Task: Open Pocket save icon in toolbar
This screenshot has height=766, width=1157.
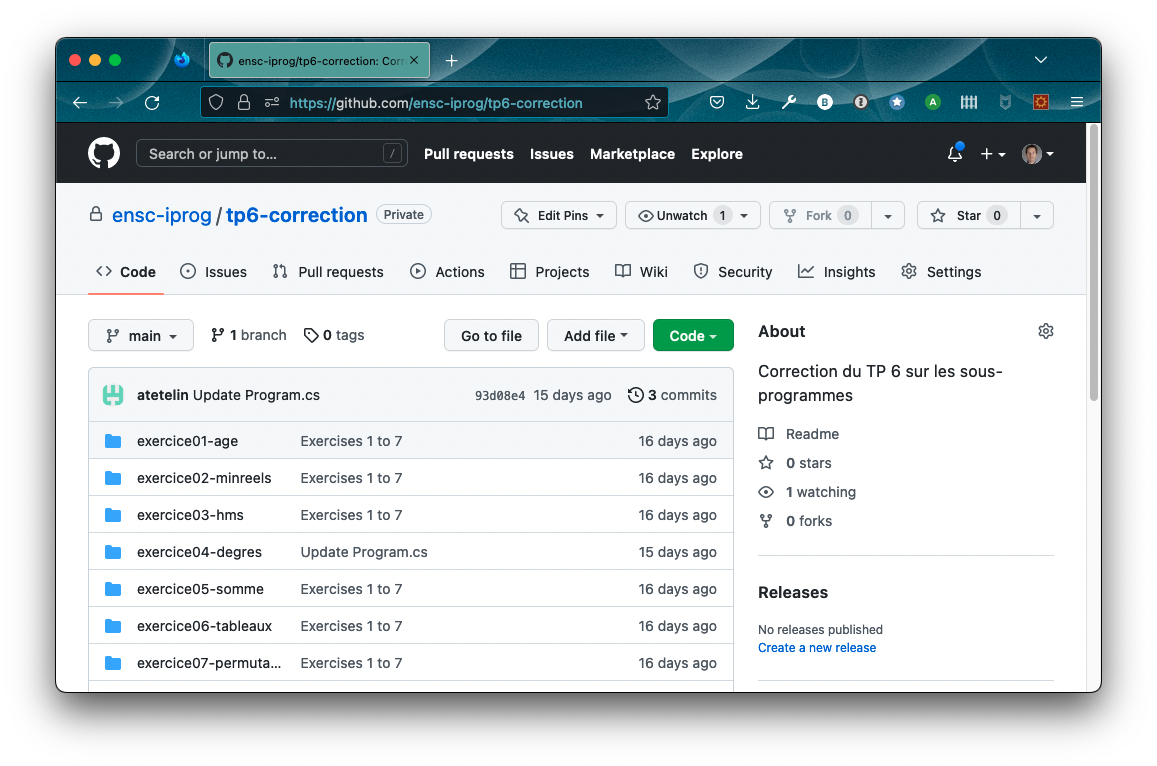Action: coord(716,103)
